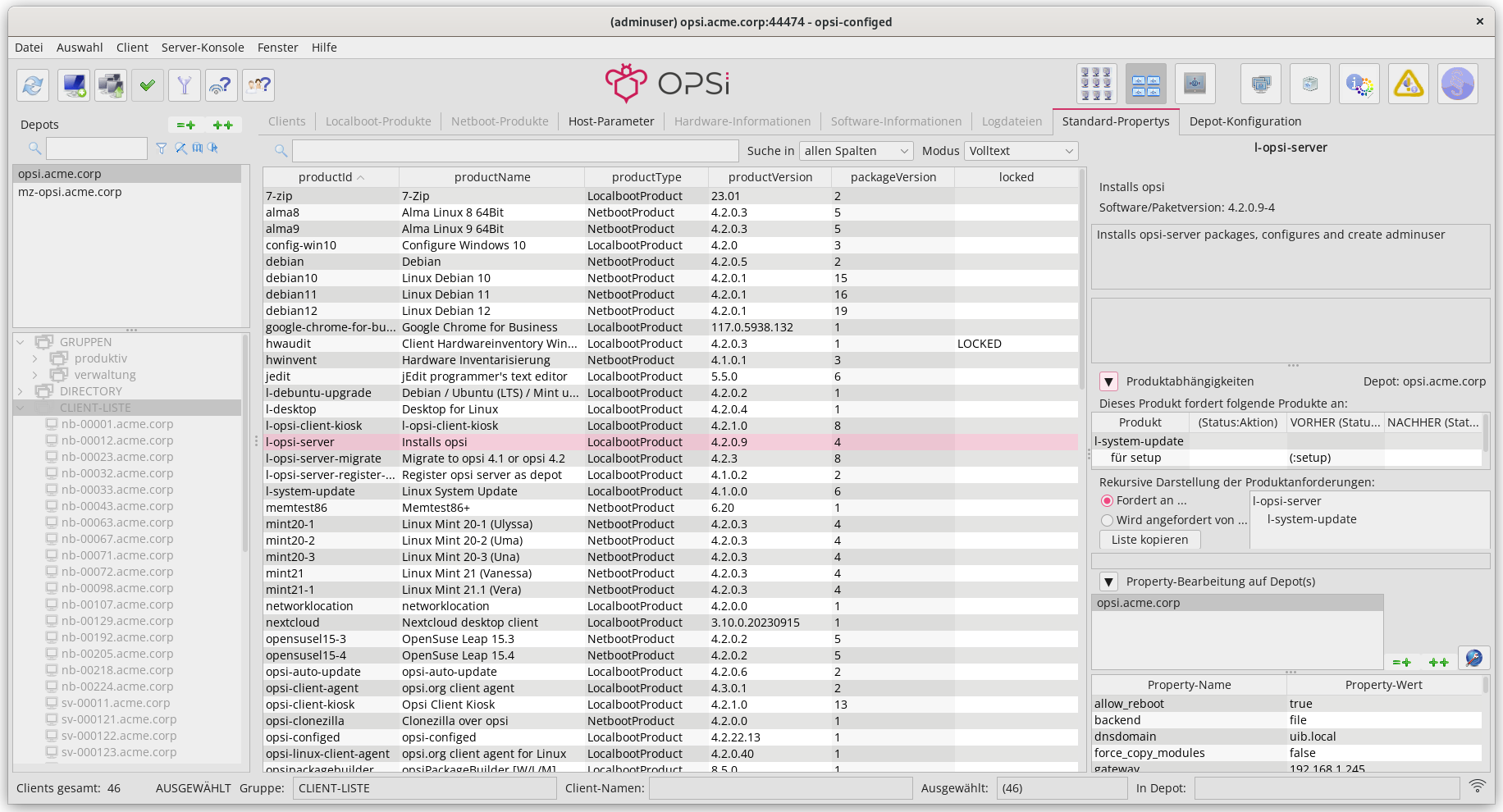Select client nb-00043.acme.corp in tree

(116, 506)
